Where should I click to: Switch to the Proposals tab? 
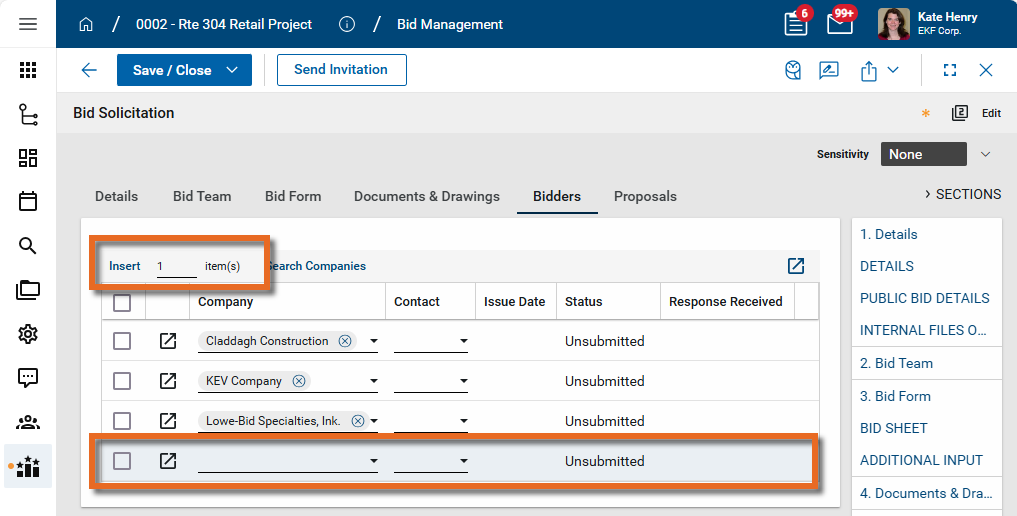point(645,196)
